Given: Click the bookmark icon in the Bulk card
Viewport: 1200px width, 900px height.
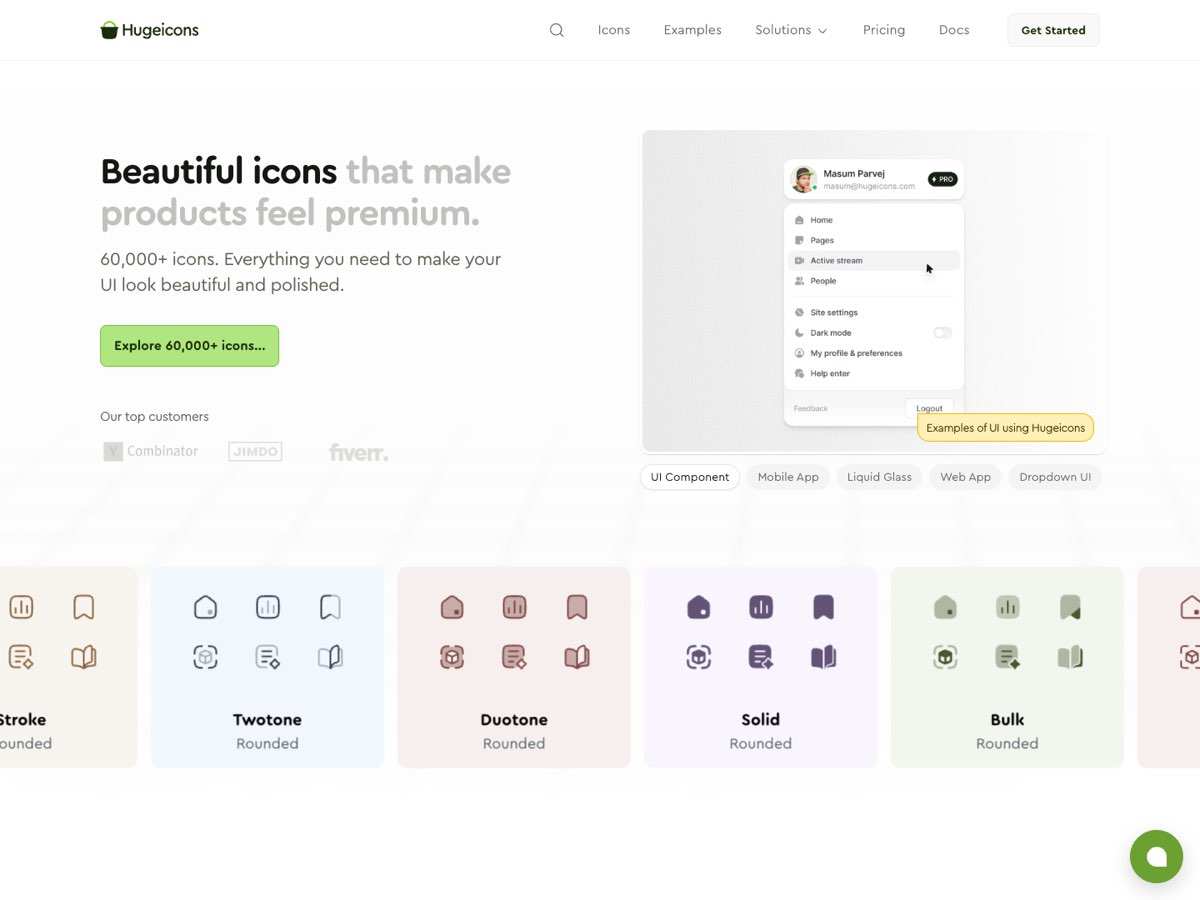Looking at the screenshot, I should pyautogui.click(x=1070, y=607).
